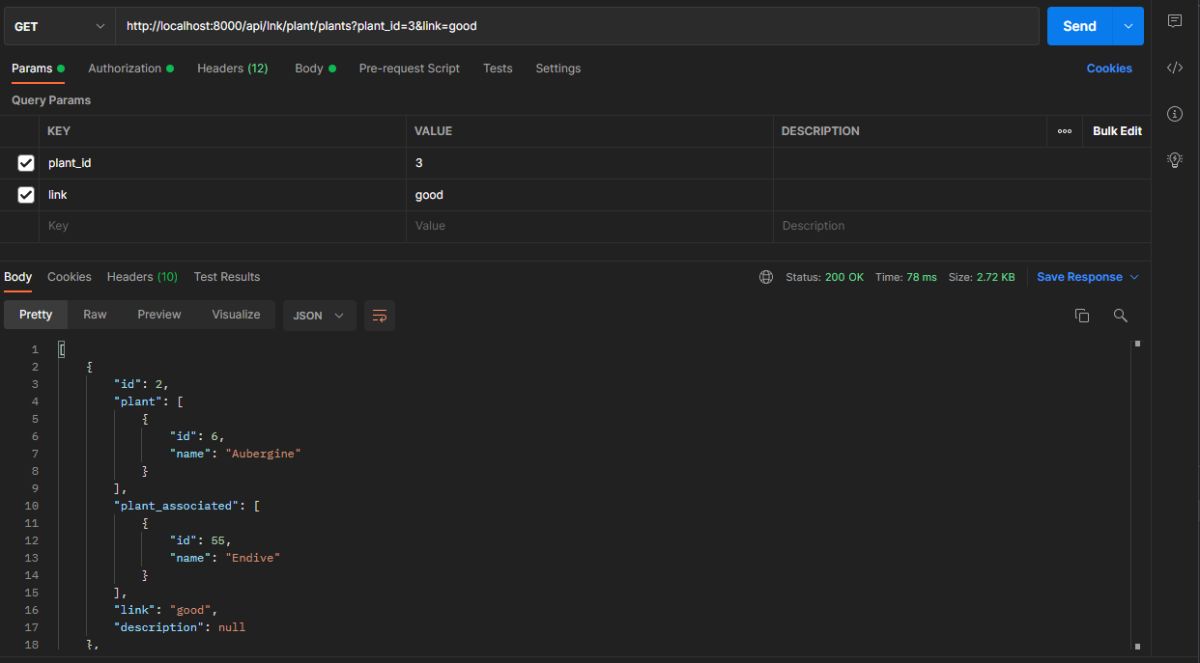
Task: Open the Settings tab
Action: click(x=558, y=68)
